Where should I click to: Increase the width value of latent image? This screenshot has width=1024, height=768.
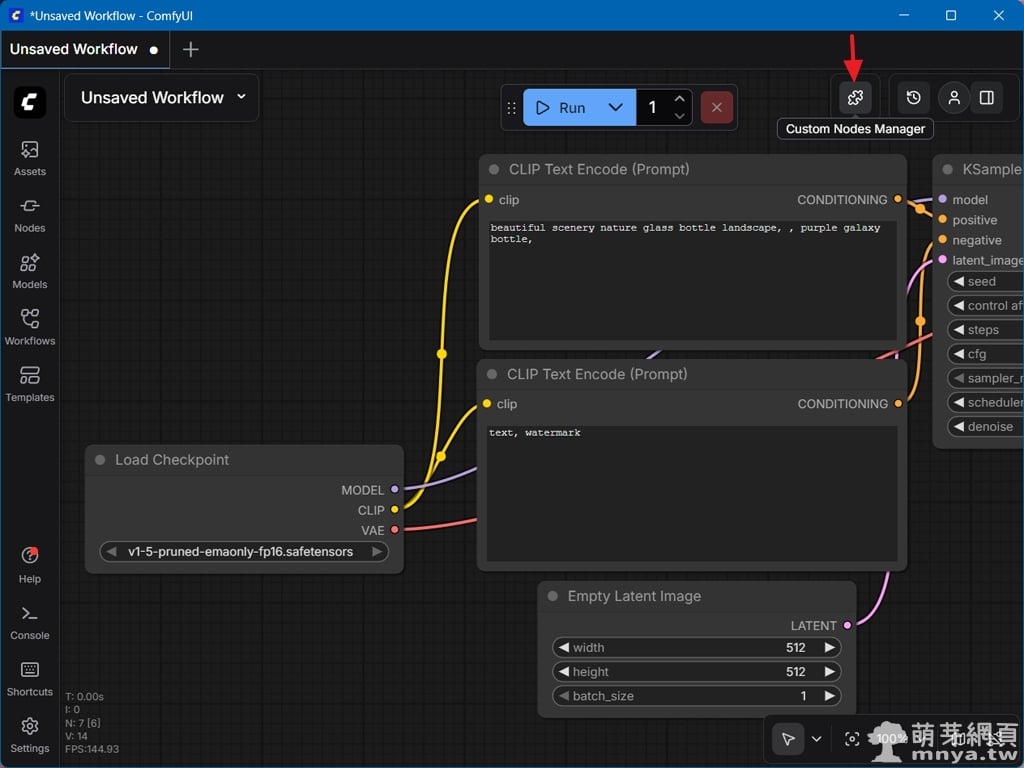pyautogui.click(x=829, y=648)
